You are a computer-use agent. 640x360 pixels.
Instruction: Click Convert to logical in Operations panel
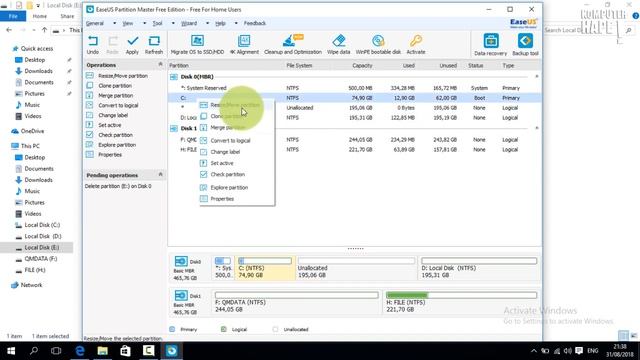[118, 105]
